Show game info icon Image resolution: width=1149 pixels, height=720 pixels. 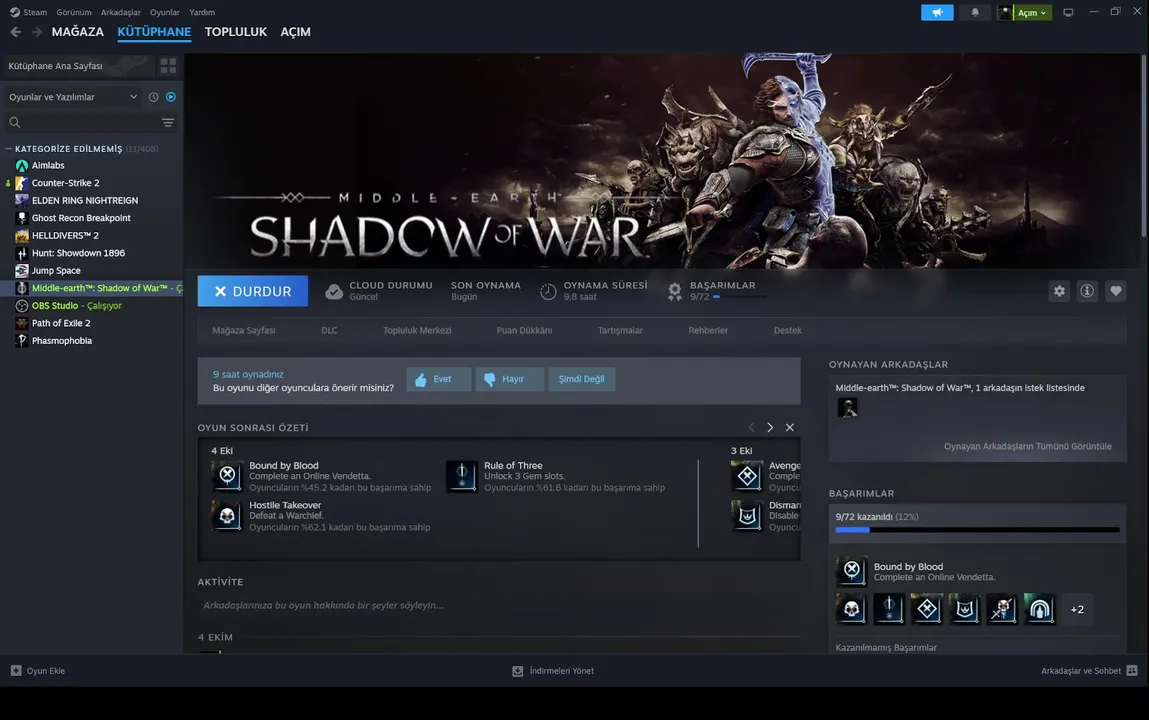pyautogui.click(x=1087, y=291)
